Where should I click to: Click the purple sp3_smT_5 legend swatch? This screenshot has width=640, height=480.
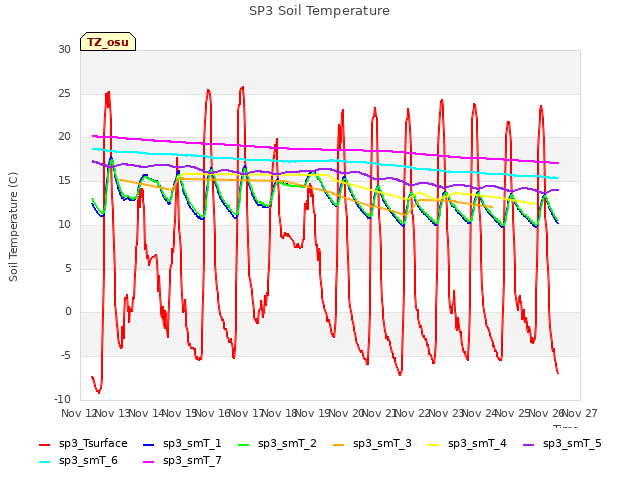click(529, 444)
